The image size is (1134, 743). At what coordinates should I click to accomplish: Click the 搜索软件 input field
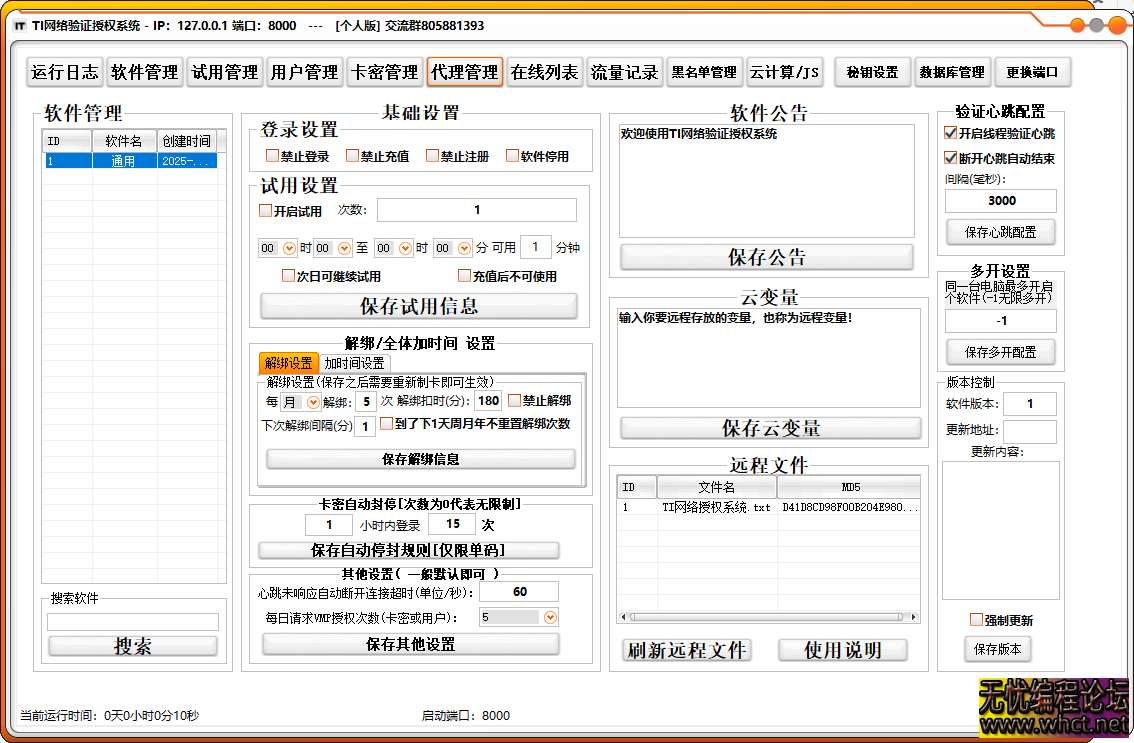tap(133, 621)
